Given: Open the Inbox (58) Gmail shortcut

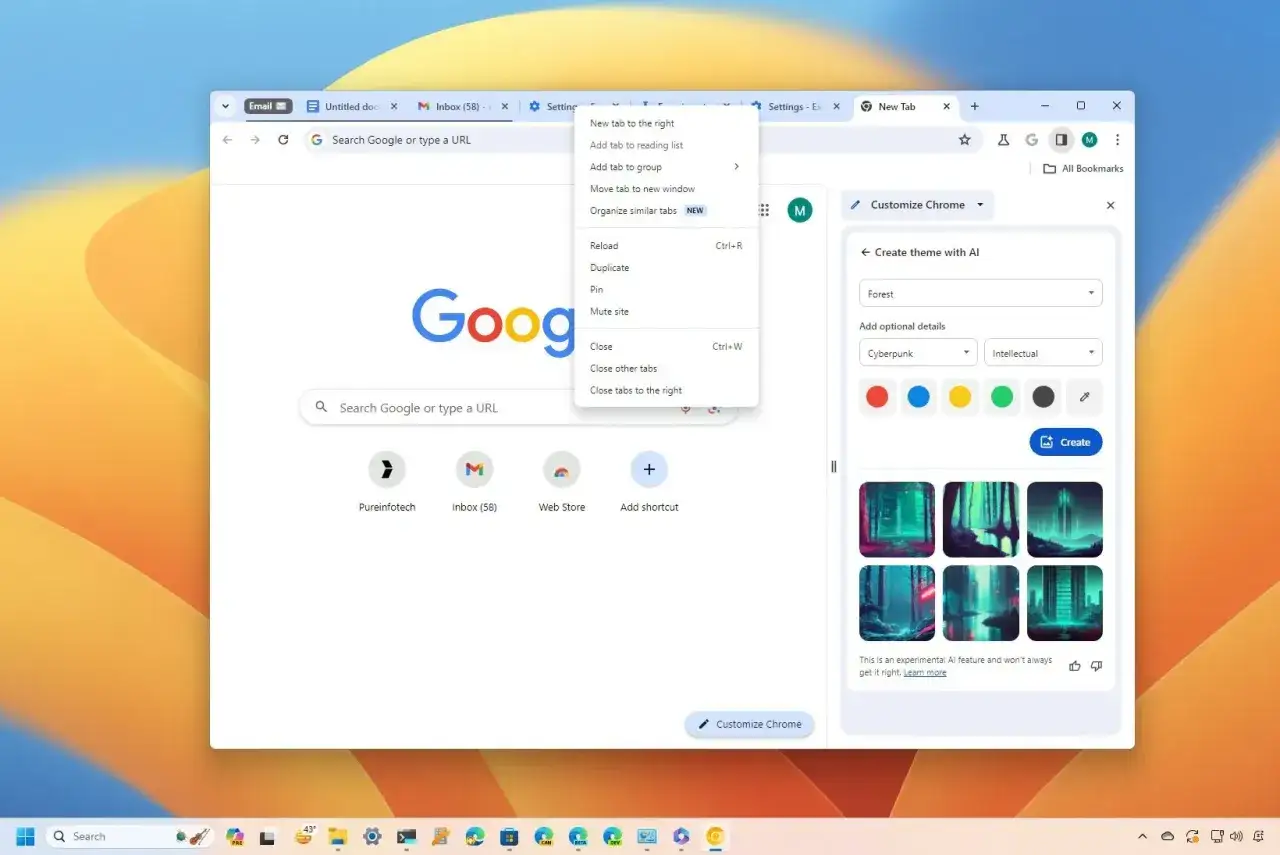Looking at the screenshot, I should point(474,481).
